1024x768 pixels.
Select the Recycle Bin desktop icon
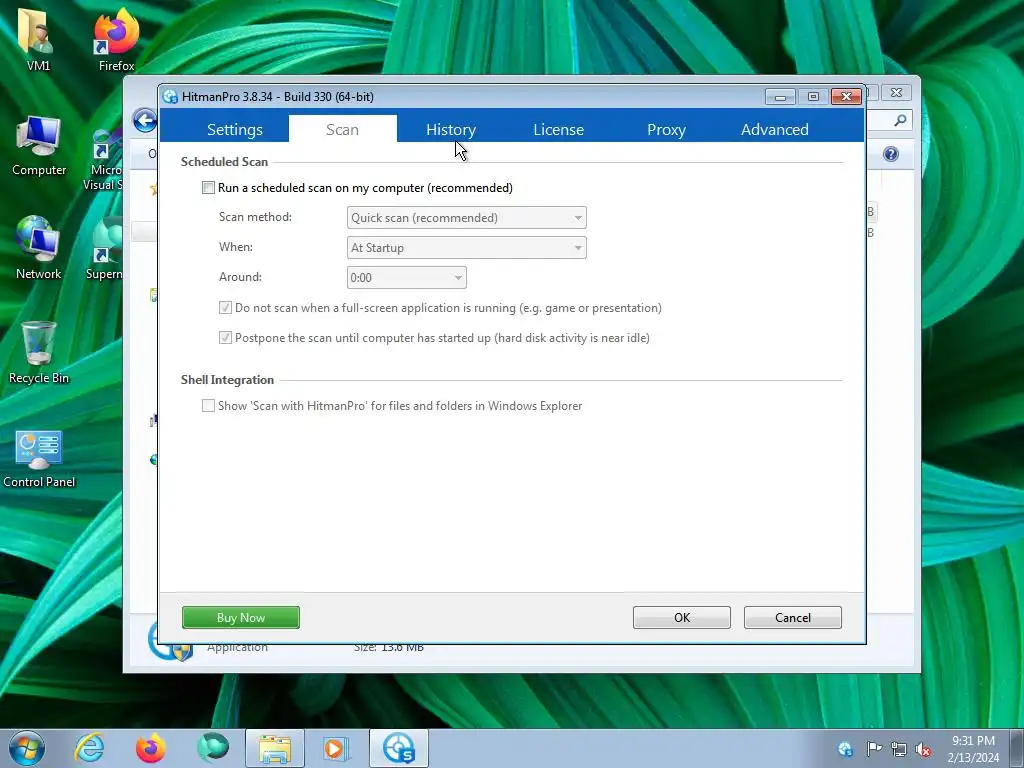click(39, 353)
